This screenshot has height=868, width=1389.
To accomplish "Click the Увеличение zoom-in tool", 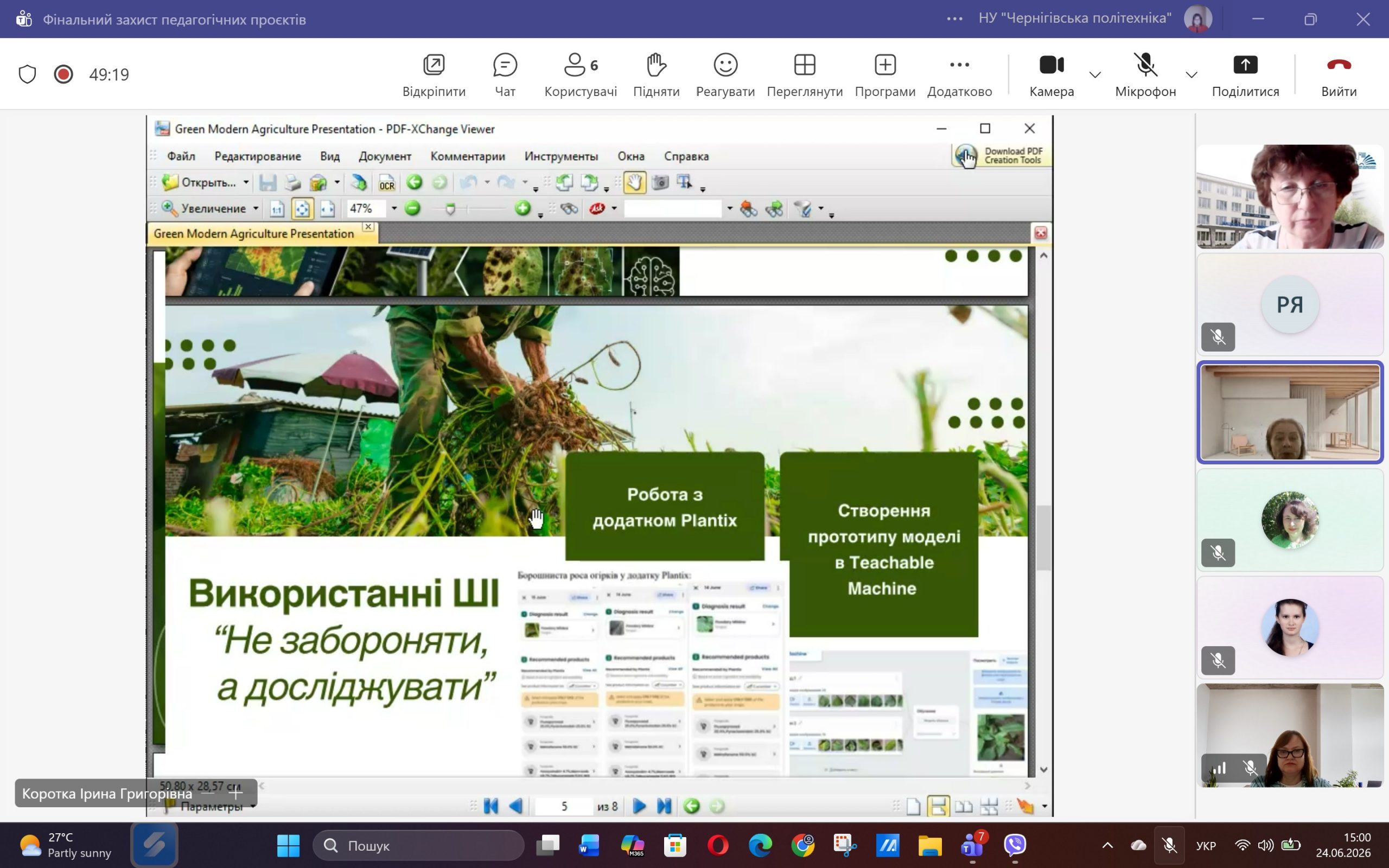I will (x=204, y=208).
